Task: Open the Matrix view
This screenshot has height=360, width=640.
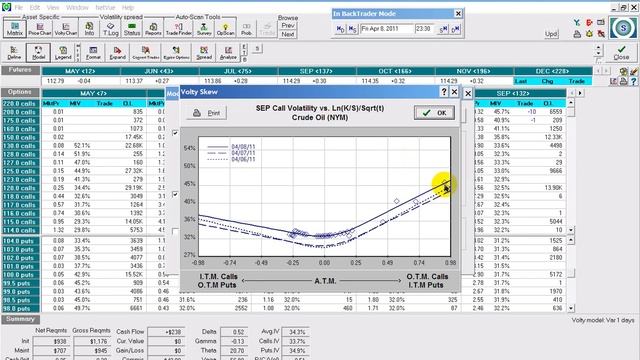Action: [x=15, y=29]
